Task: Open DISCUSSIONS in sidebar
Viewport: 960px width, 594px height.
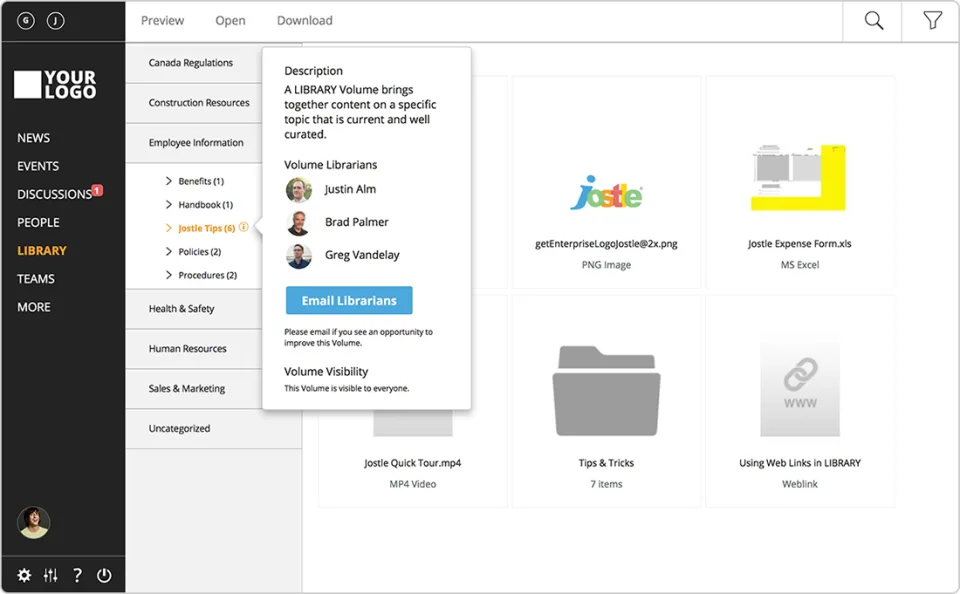Action: pos(54,194)
